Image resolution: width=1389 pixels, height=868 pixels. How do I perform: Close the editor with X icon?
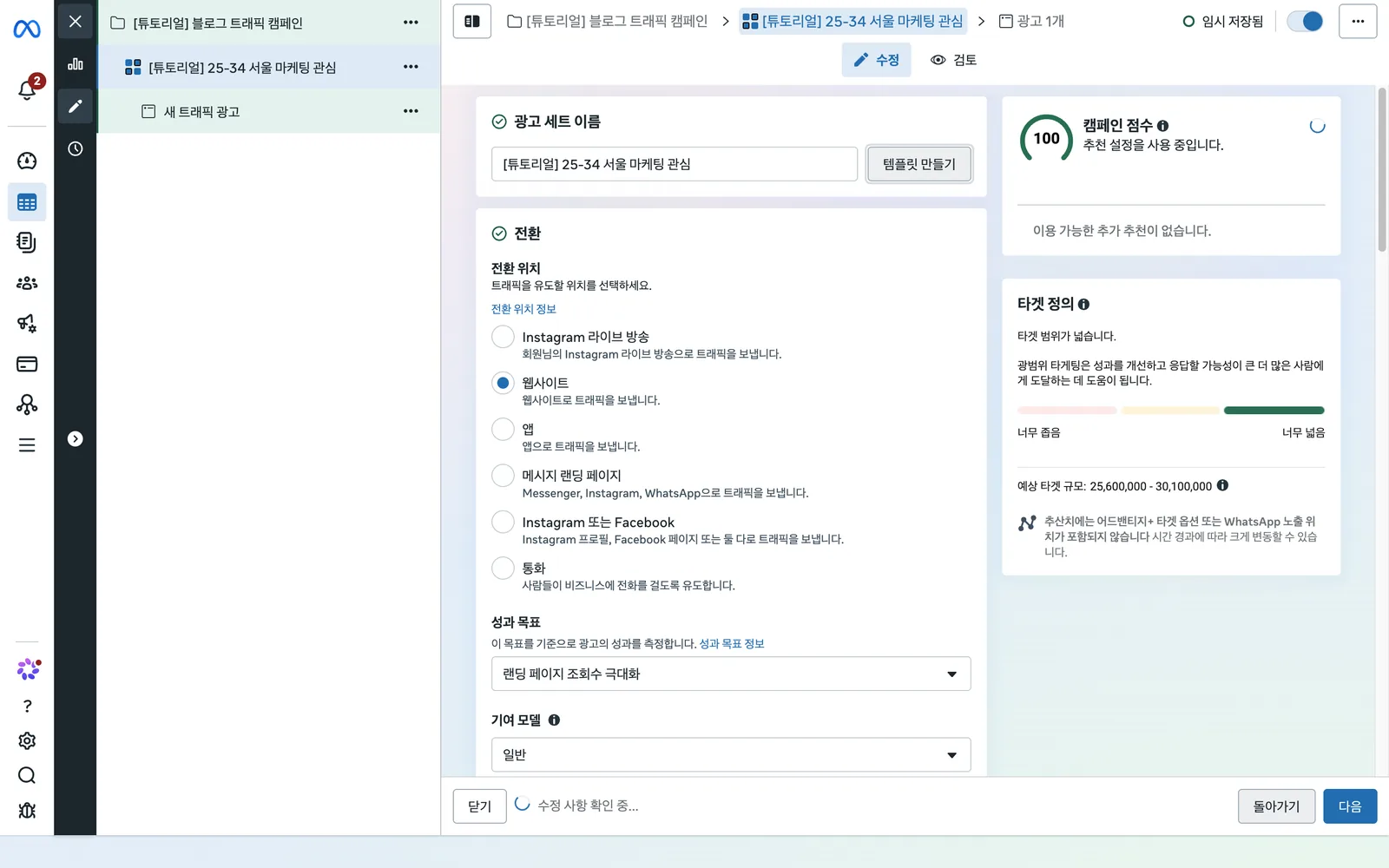click(76, 21)
